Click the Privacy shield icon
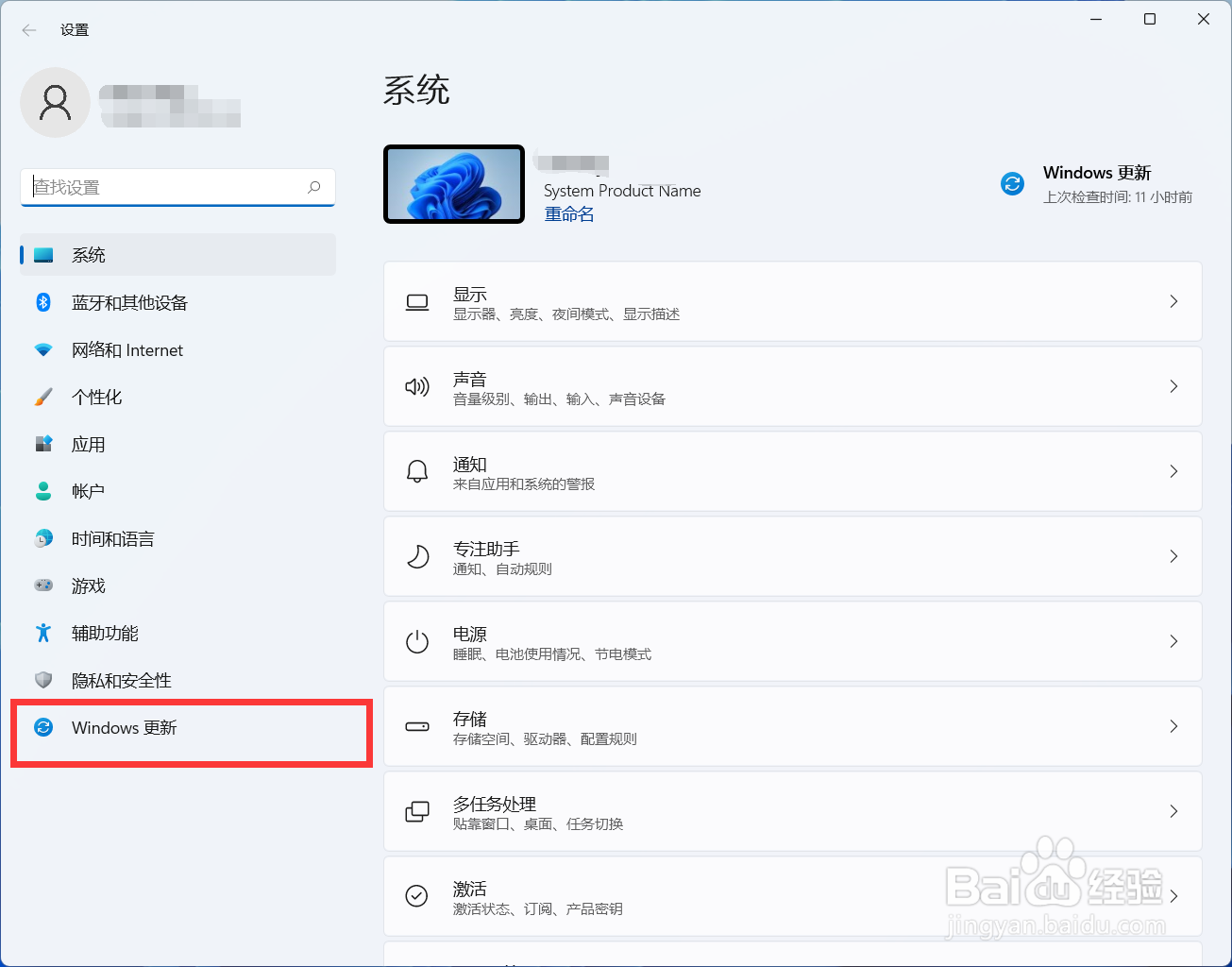Image resolution: width=1232 pixels, height=967 pixels. pos(43,680)
